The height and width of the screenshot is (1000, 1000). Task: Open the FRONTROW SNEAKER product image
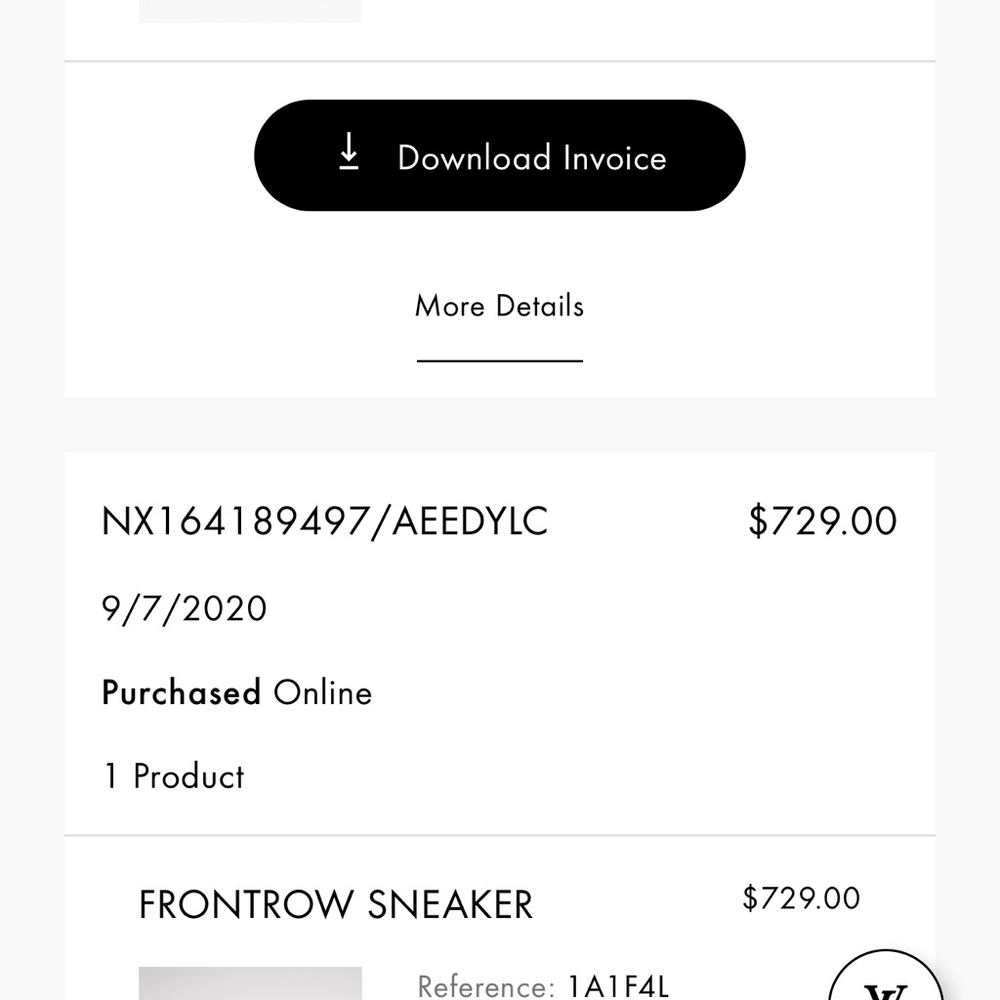click(x=250, y=985)
